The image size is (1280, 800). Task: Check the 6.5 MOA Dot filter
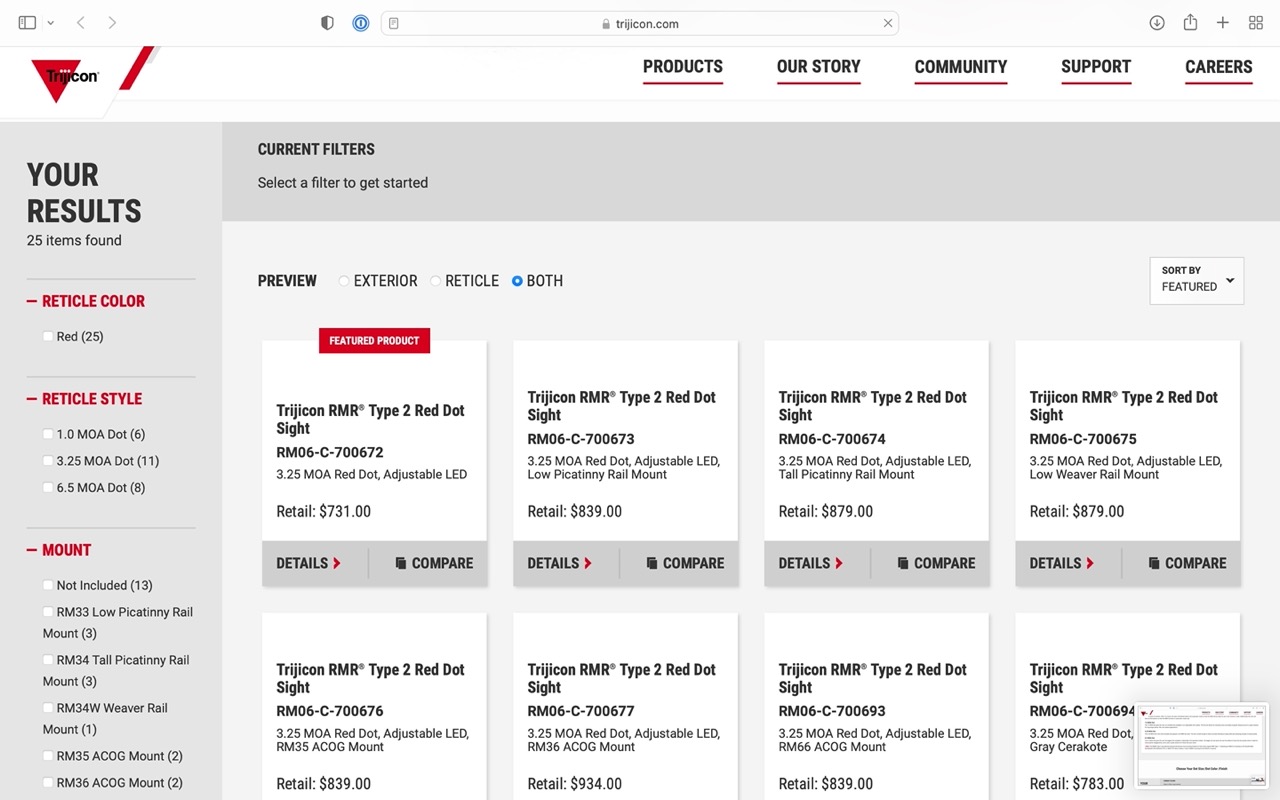(48, 488)
